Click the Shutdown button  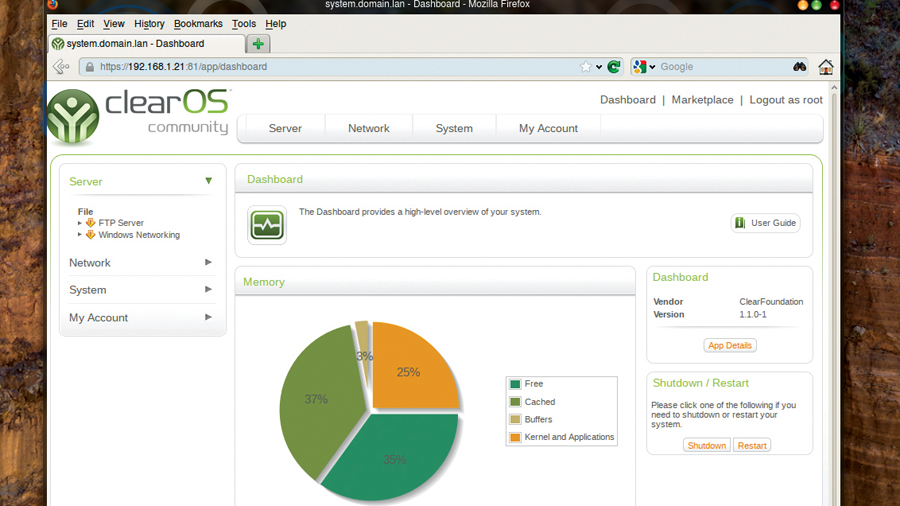tap(707, 445)
